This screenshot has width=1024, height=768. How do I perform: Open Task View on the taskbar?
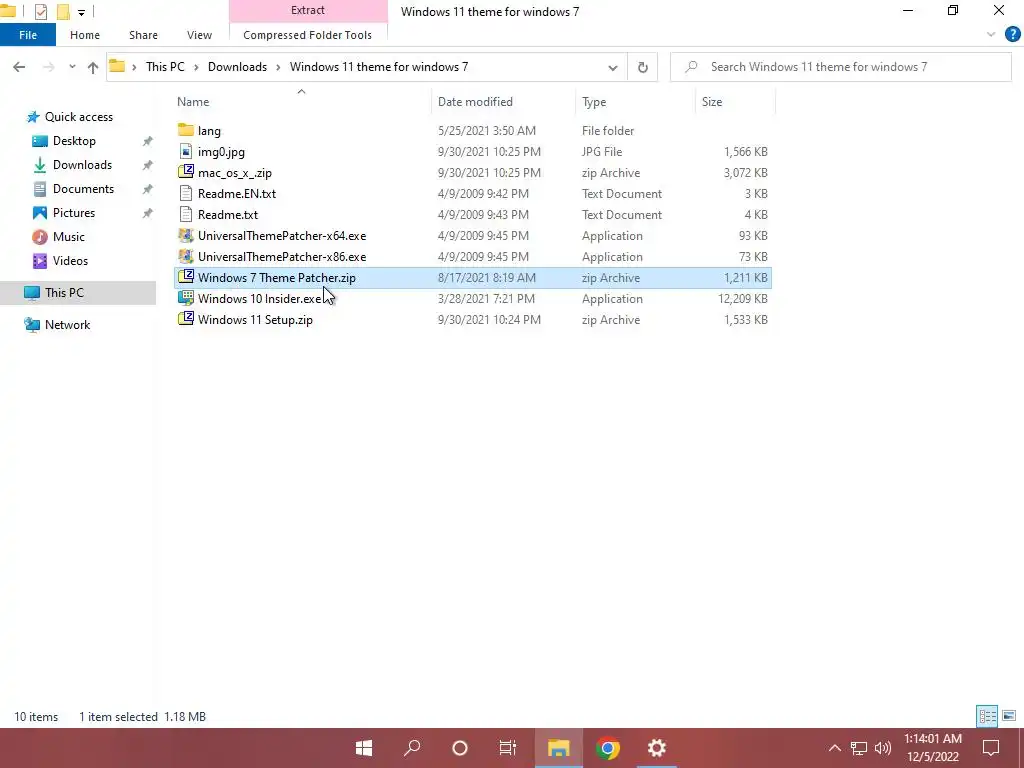507,748
